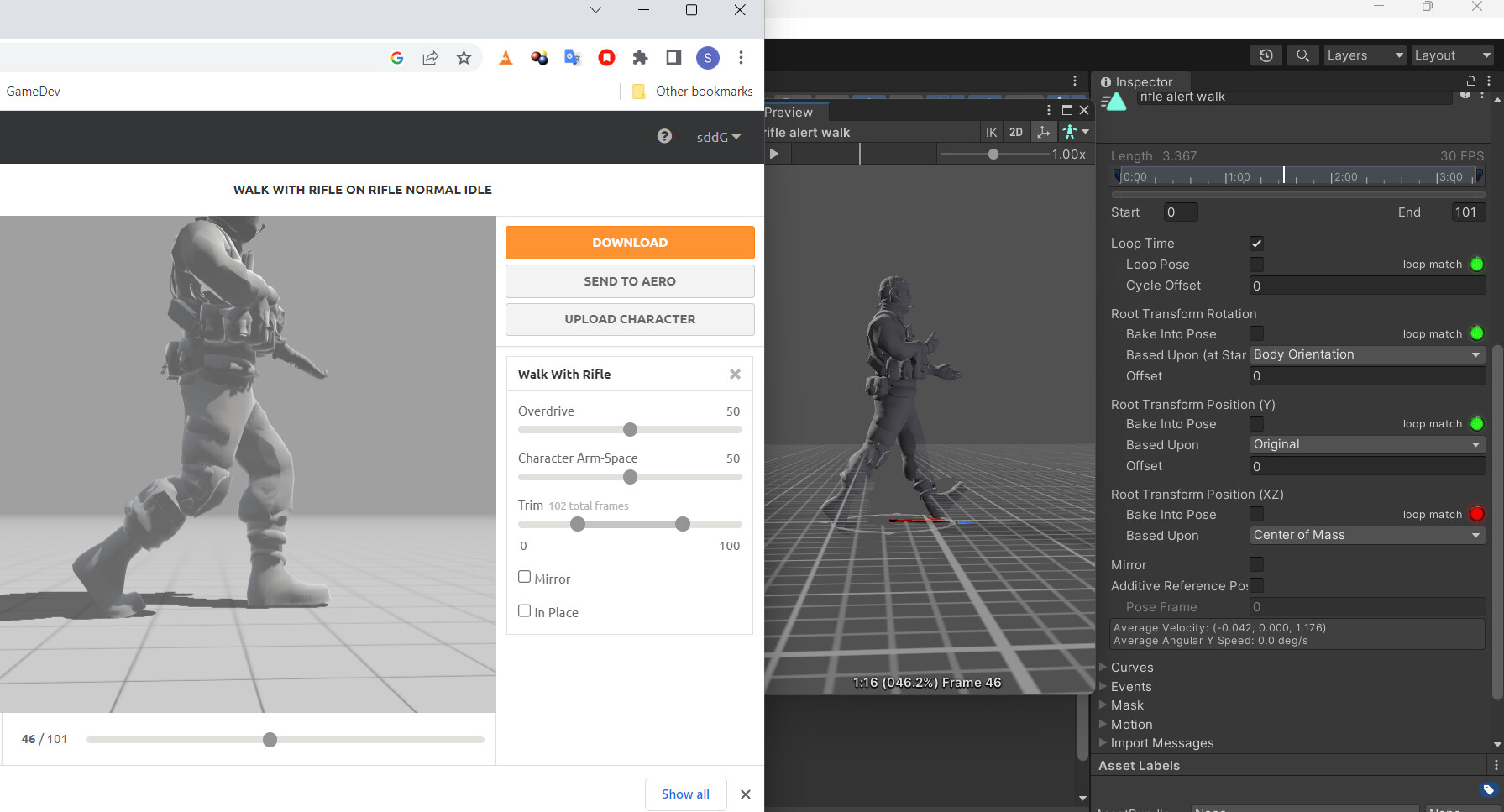Open the Layout dropdown

1453,55
